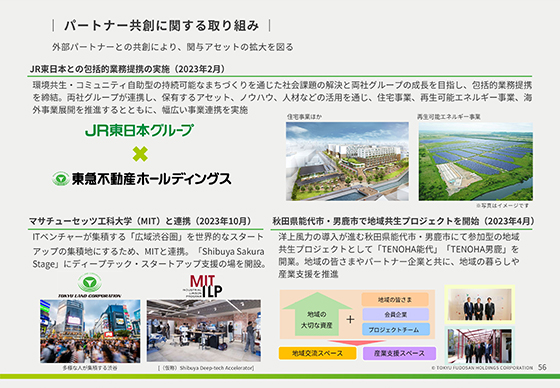This screenshot has height=388, width=560.
Task: Click the page number 56
Action: point(542,367)
